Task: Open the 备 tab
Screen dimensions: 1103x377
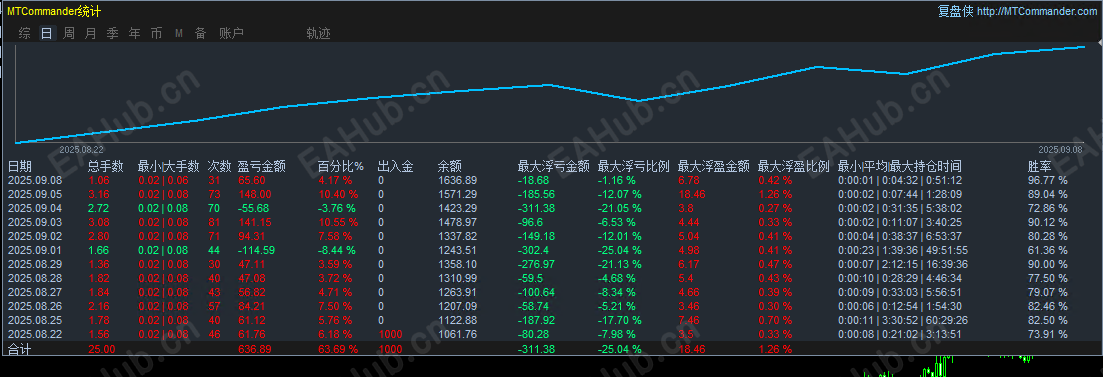Action: [x=200, y=33]
